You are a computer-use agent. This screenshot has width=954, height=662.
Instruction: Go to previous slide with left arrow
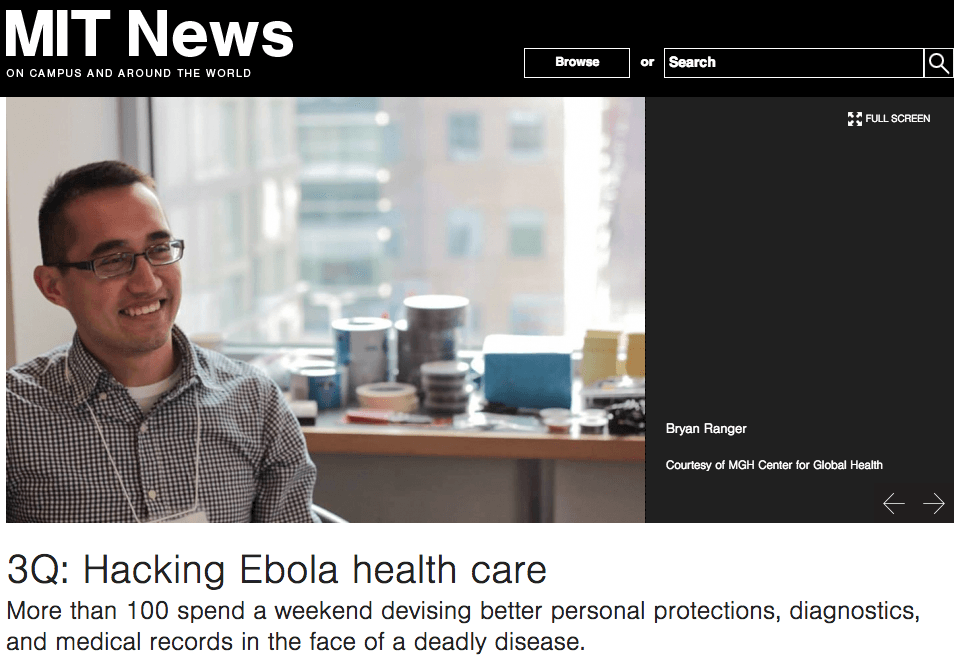(x=894, y=504)
